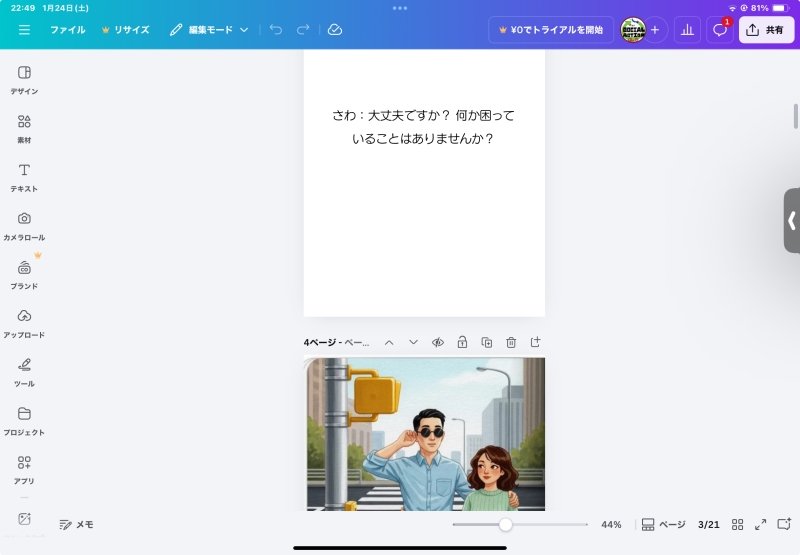
Task: Open the アップロード (Uploads) panel
Action: pyautogui.click(x=24, y=322)
